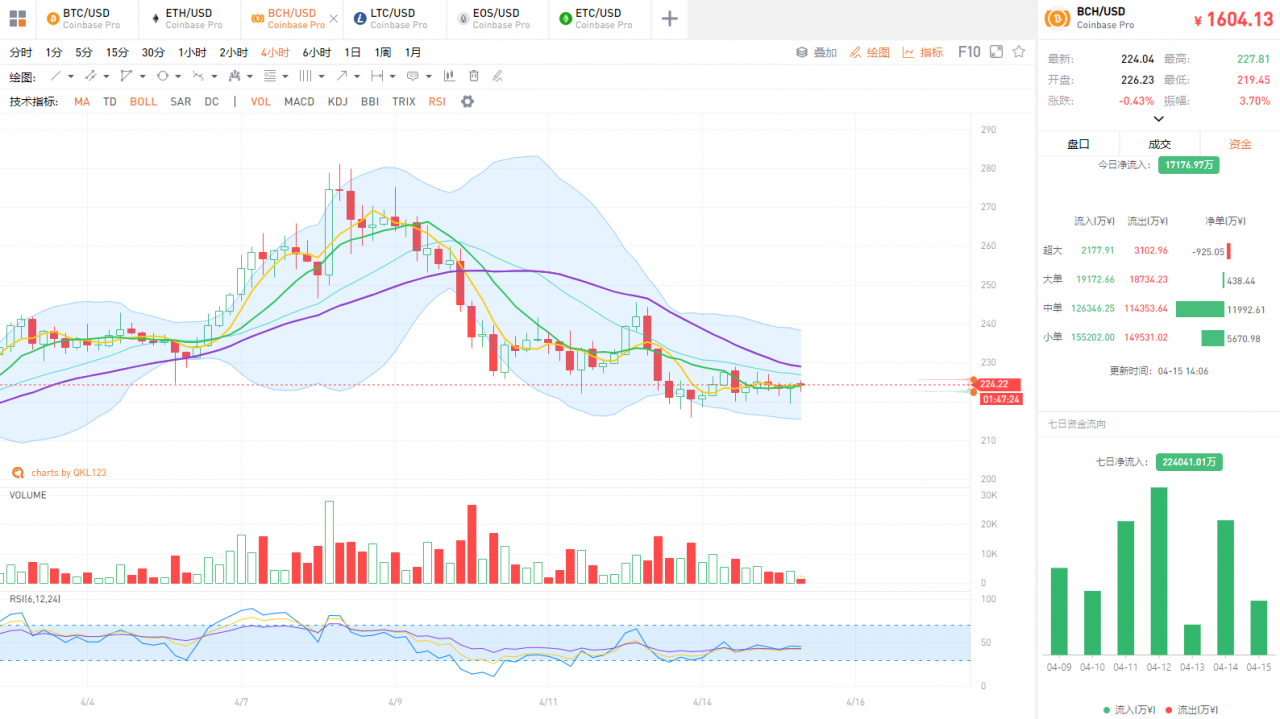Click the grid layout icon at top-left
This screenshot has width=1280, height=719.
point(17,18)
